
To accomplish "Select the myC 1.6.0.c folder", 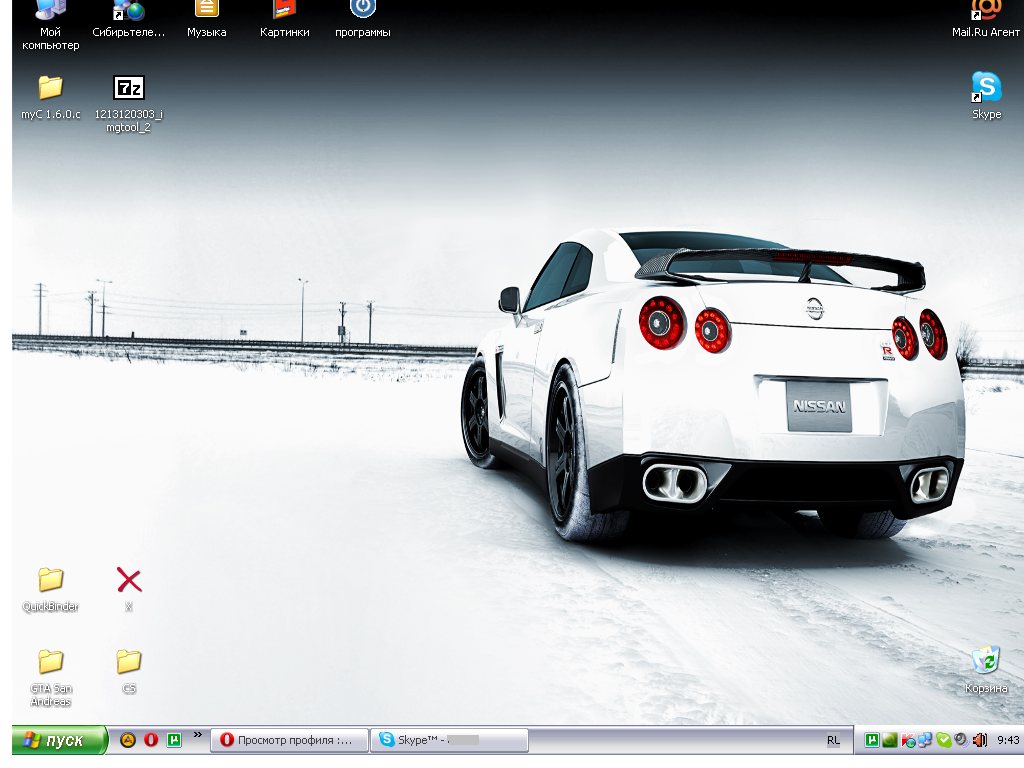I will tap(50, 88).
